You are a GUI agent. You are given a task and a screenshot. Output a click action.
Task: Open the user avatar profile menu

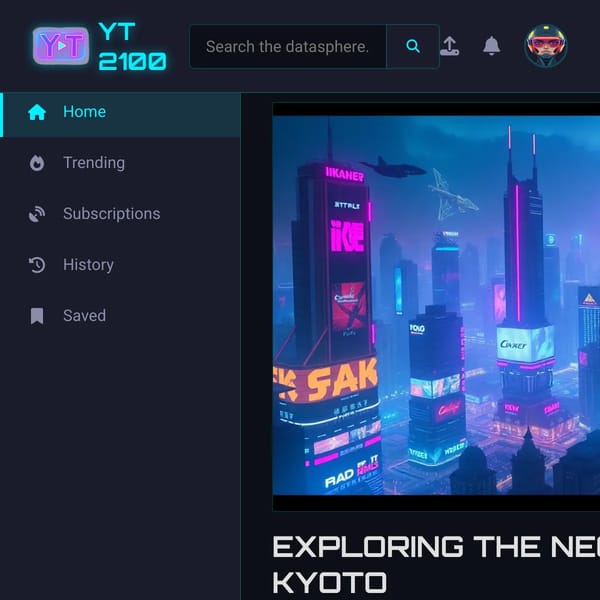coord(546,46)
